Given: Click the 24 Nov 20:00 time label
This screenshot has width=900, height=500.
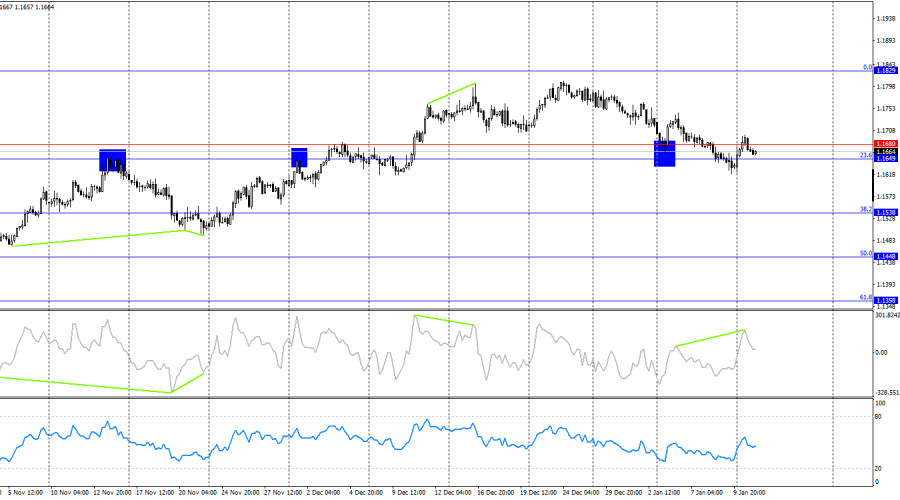Looking at the screenshot, I should pyautogui.click(x=240, y=493).
